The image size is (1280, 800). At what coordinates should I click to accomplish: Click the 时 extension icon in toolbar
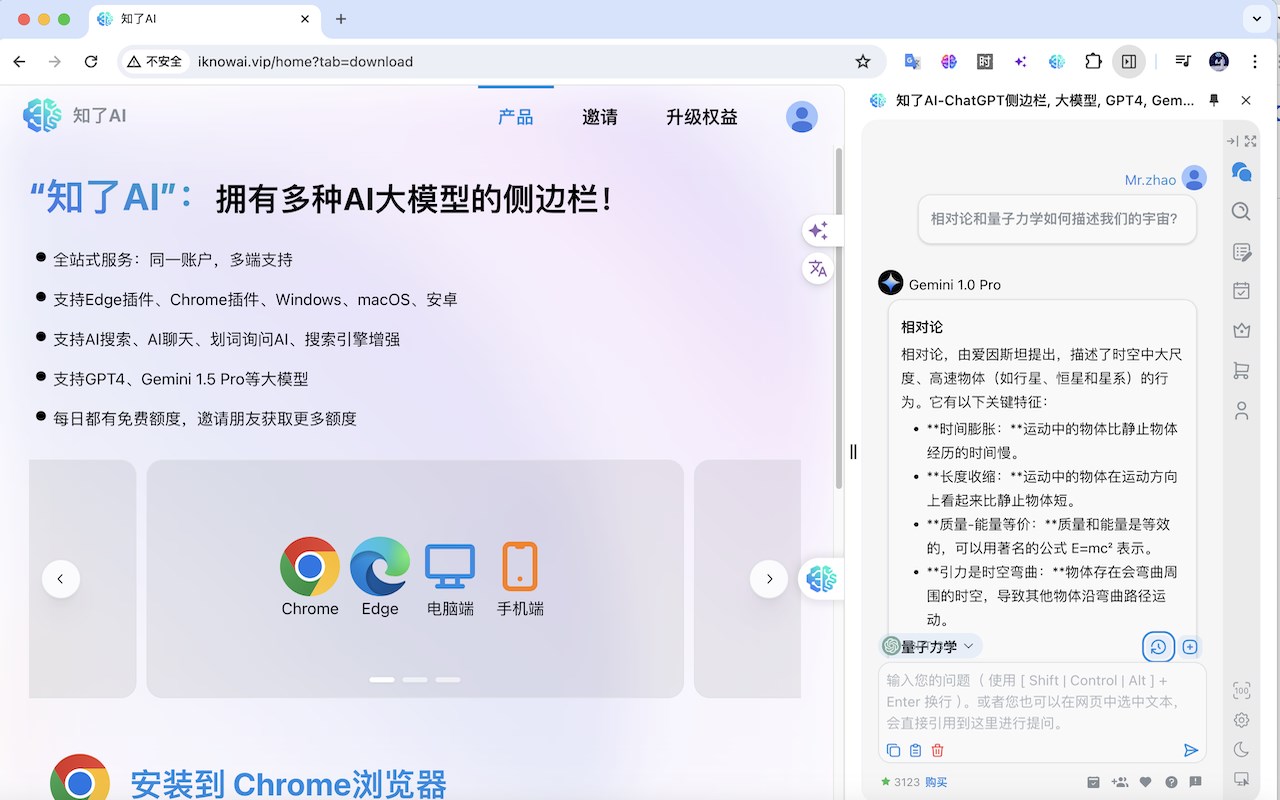click(x=985, y=61)
